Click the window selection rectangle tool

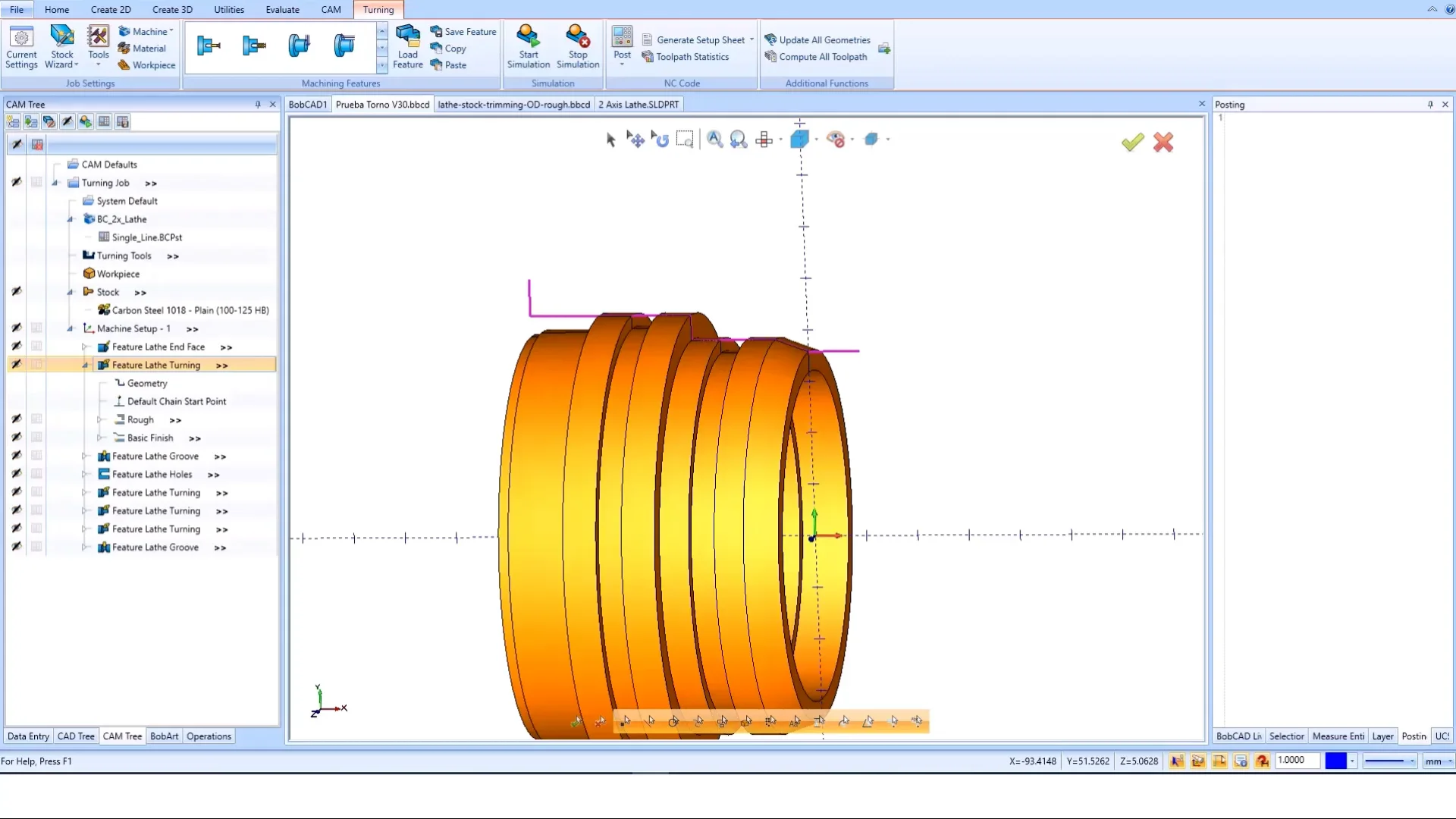[x=685, y=140]
